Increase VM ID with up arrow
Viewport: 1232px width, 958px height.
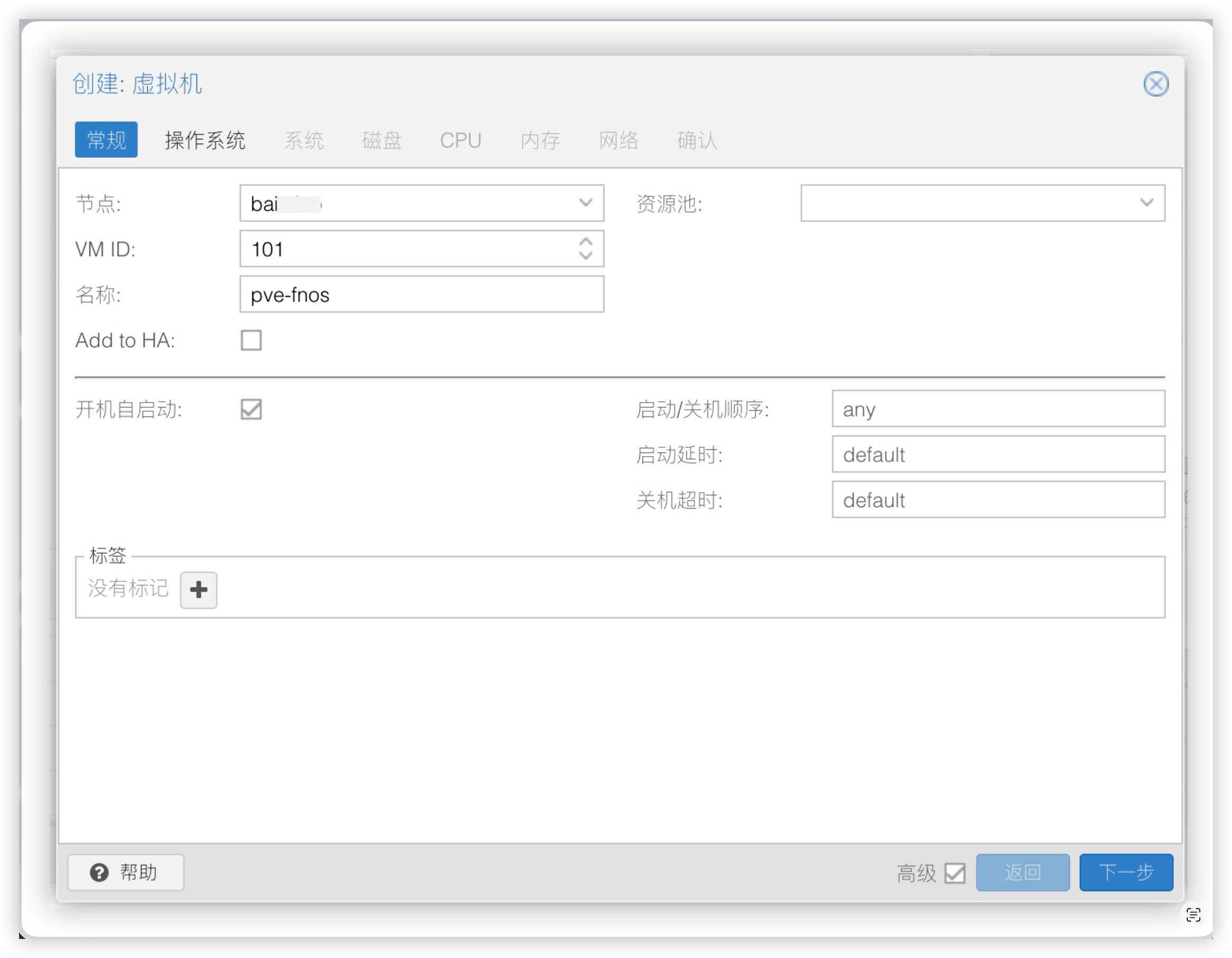click(585, 242)
